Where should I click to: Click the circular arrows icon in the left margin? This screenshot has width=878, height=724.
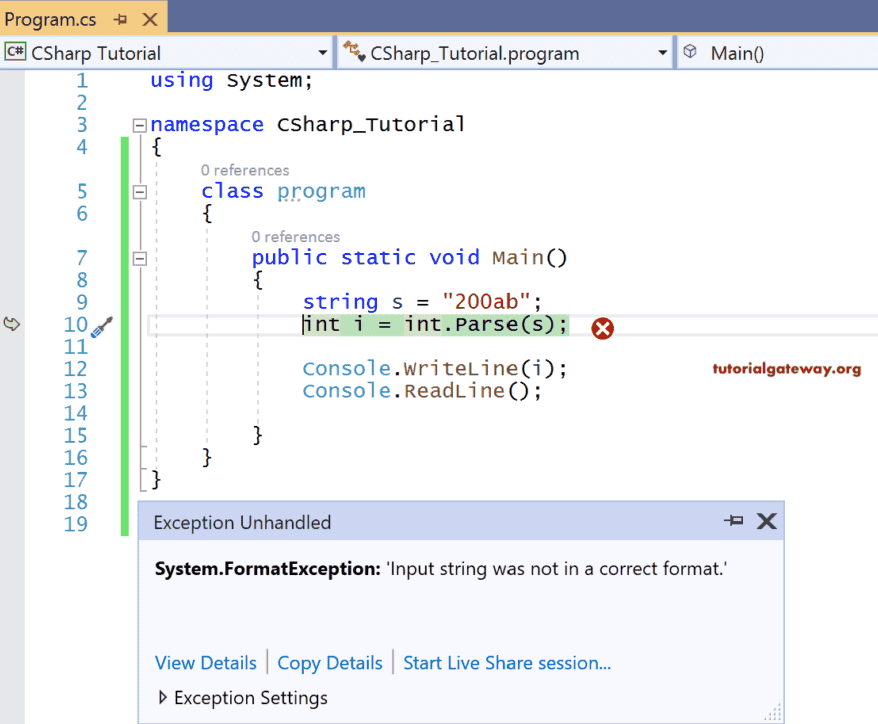10,324
